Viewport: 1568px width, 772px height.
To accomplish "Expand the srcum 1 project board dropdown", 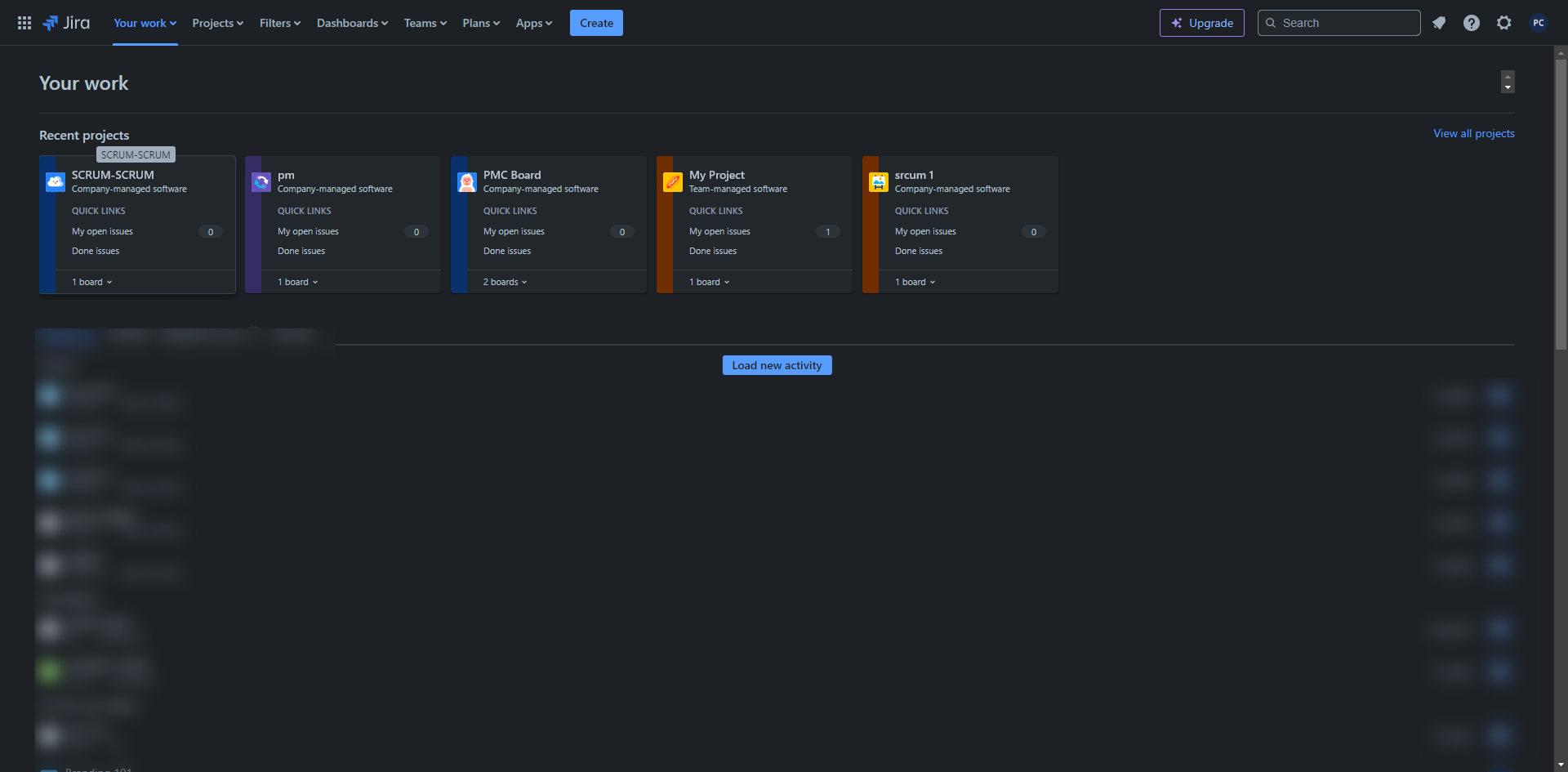I will point(915,282).
